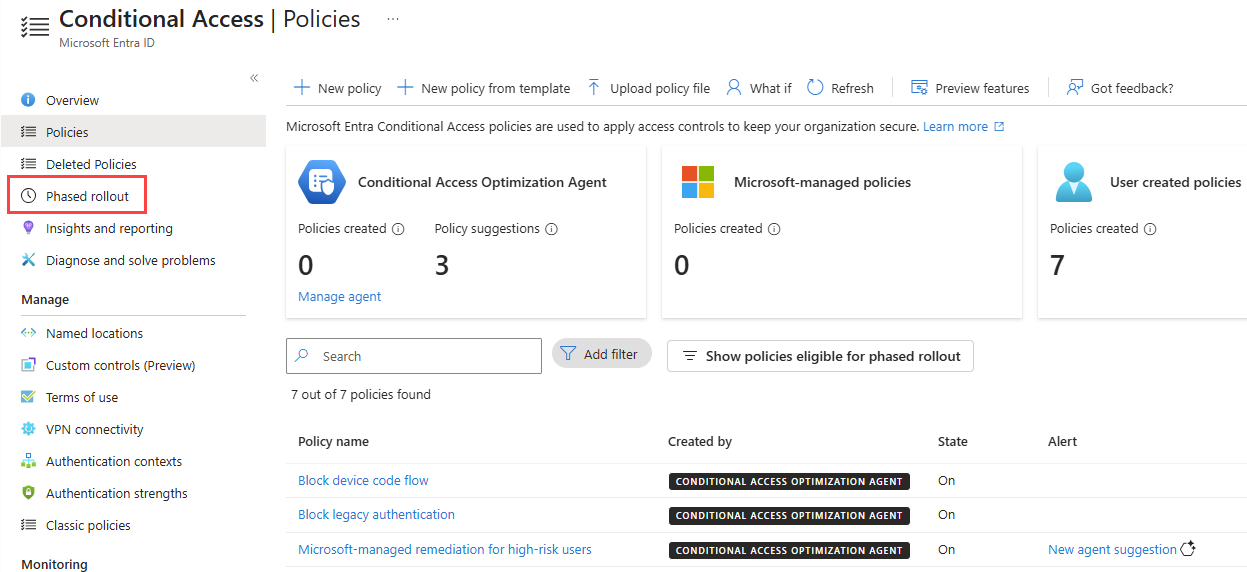Open the ellipsis menu beside Policies title
This screenshot has width=1247, height=572.
tap(393, 18)
